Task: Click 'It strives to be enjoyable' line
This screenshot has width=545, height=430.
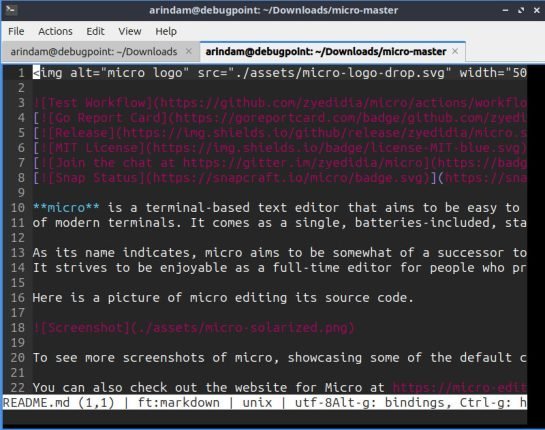Action: (279, 268)
